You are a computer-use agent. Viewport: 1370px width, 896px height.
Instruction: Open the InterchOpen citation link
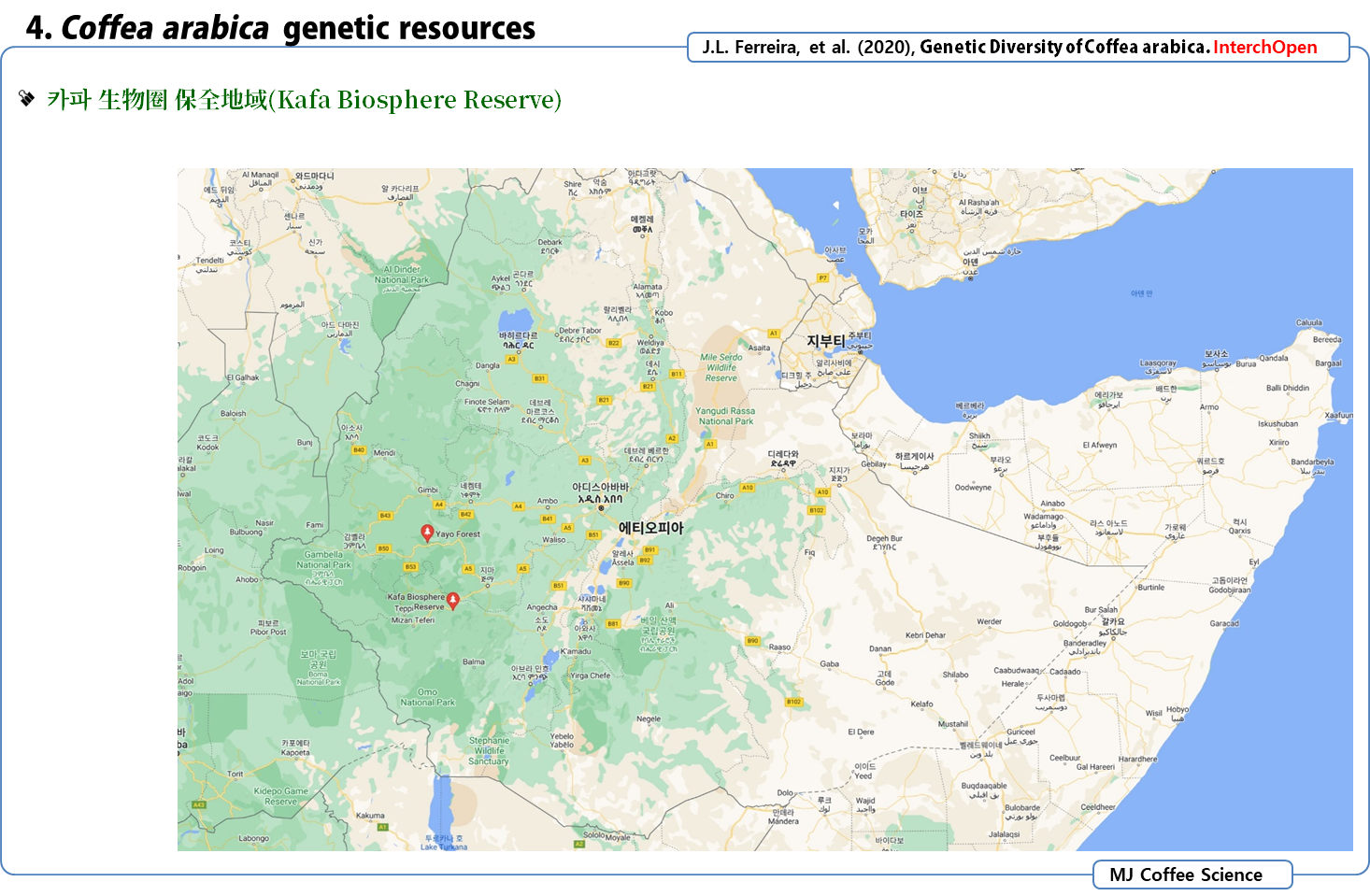click(x=1264, y=47)
